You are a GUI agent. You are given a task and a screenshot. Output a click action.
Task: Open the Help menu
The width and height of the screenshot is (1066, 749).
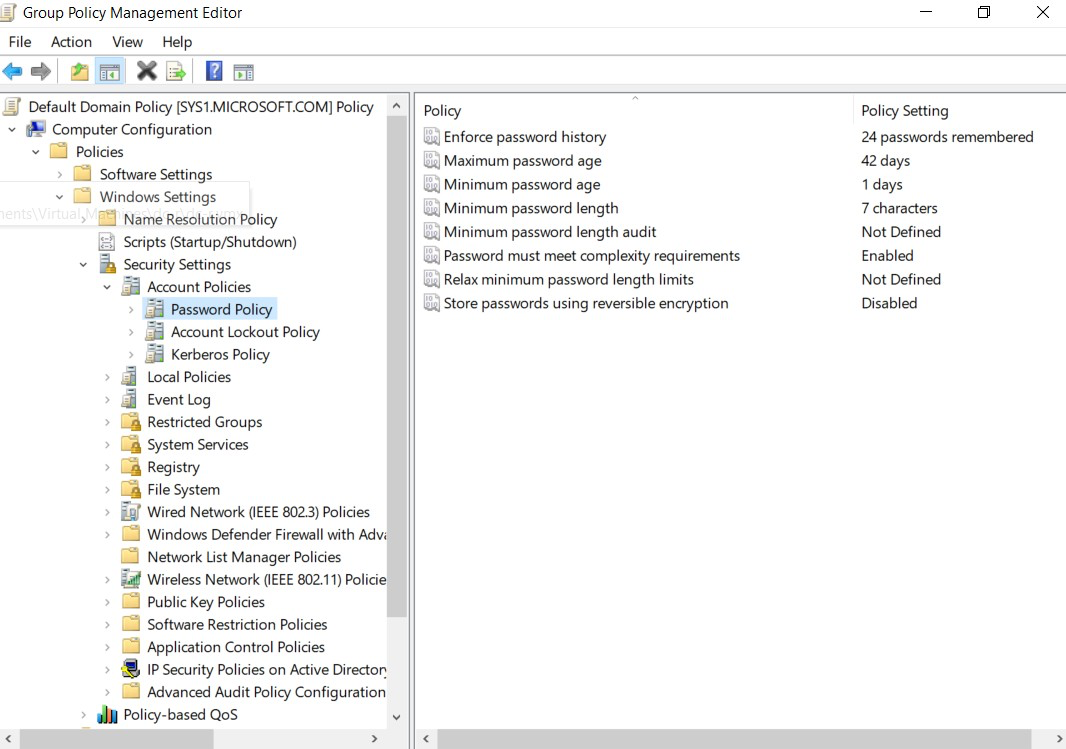177,41
